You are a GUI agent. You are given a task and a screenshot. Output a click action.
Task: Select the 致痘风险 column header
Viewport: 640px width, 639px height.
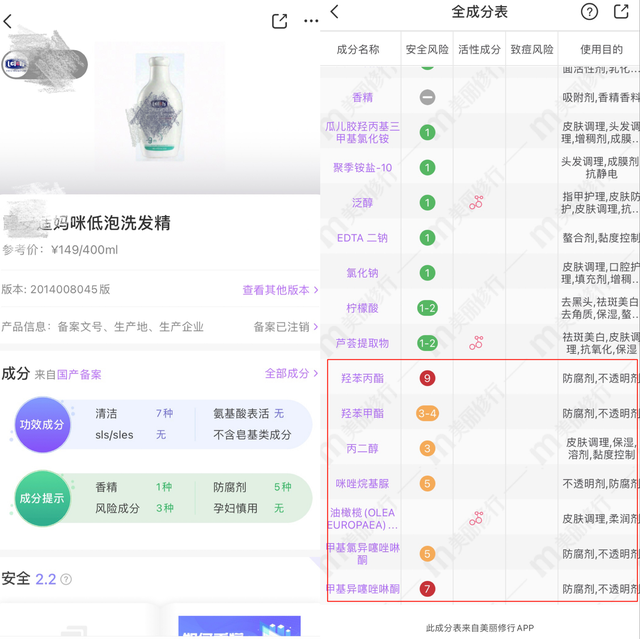click(x=532, y=49)
